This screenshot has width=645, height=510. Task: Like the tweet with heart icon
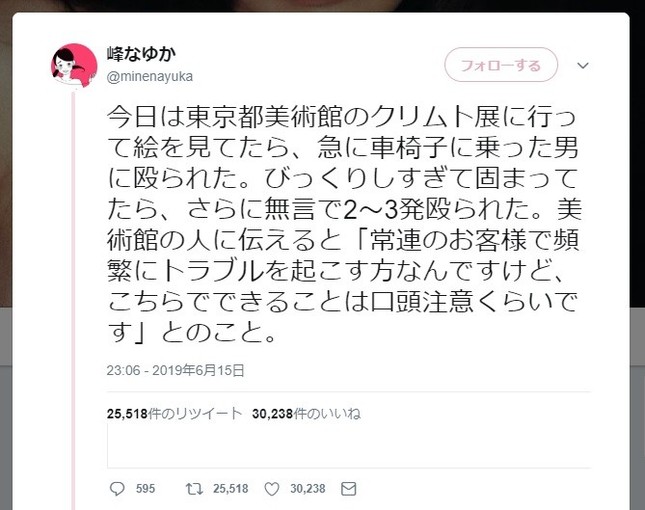271,489
